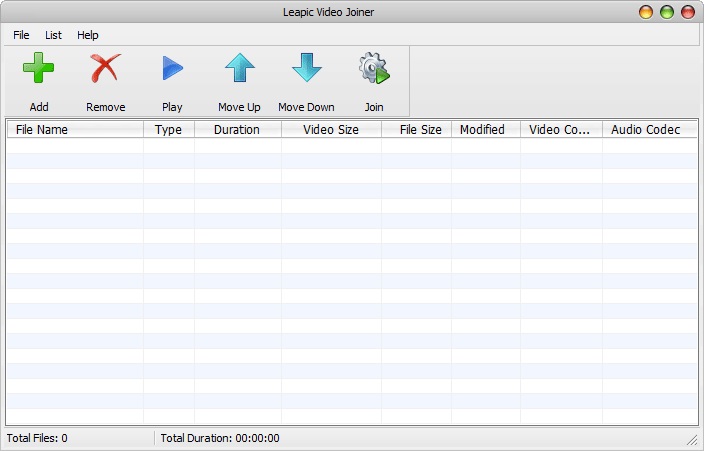Select the Audio Codec column header
Screen dimensions: 704x451
tap(646, 130)
